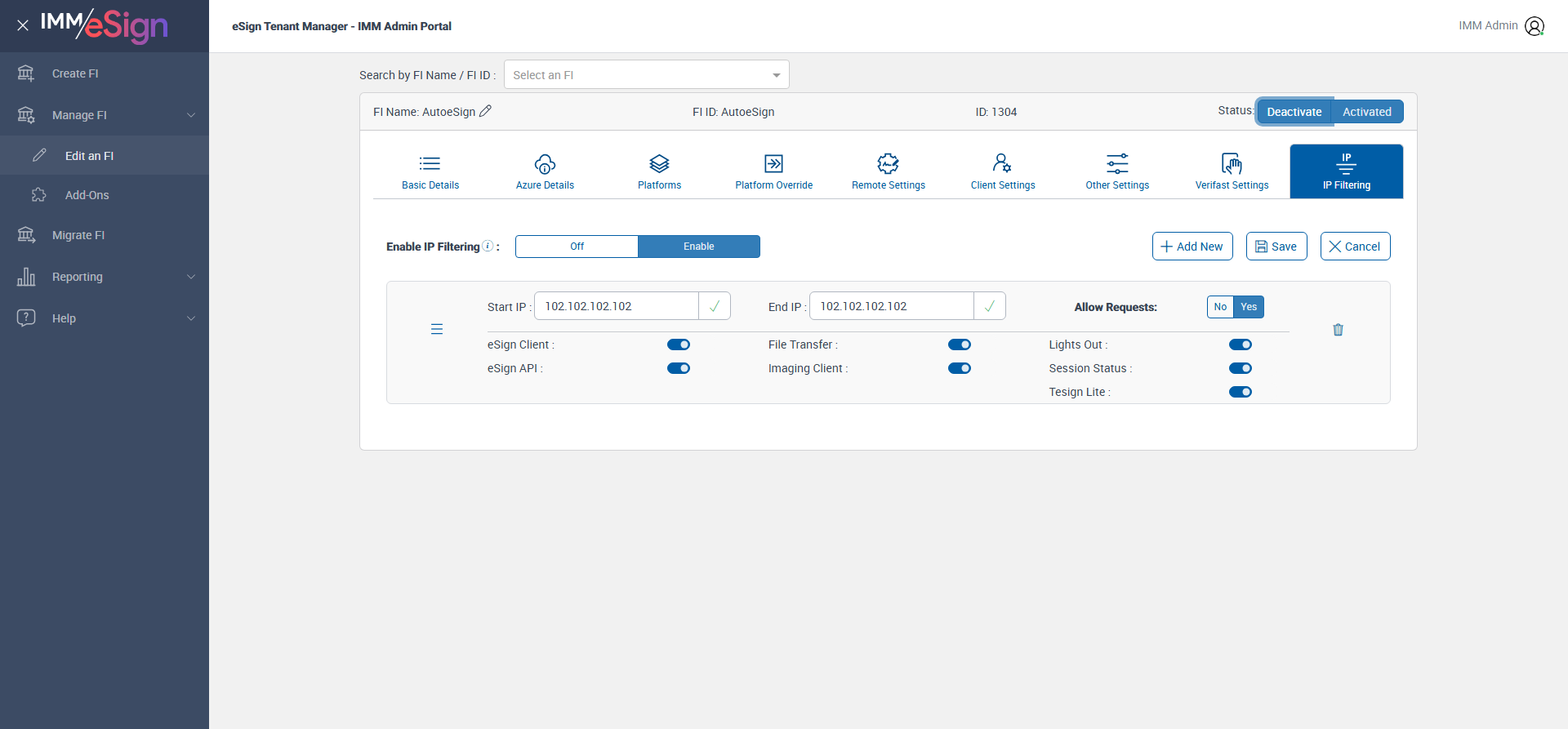Toggle the Session Status switch
Screen dimensions: 1568x729
(1241, 368)
